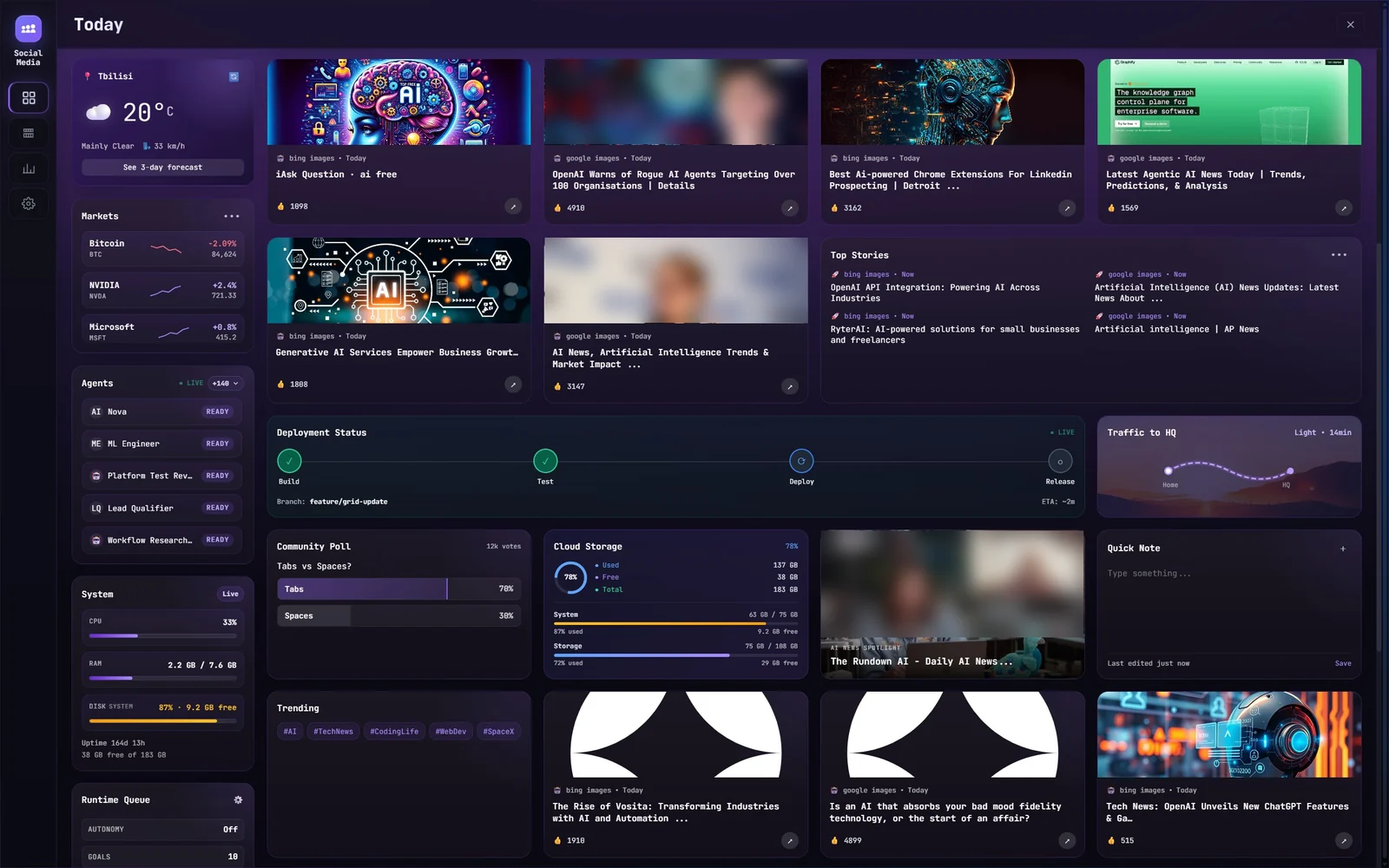Screen dimensions: 1389x868
Task: Save the Quick Note
Action: pos(1343,663)
